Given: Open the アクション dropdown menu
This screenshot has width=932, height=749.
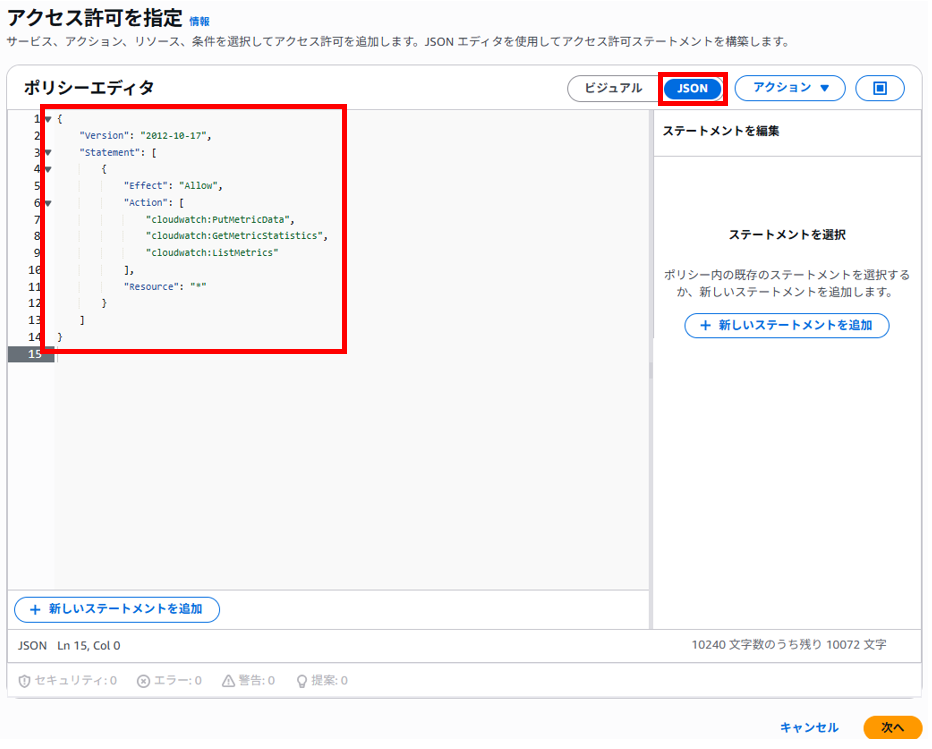Looking at the screenshot, I should pos(790,88).
